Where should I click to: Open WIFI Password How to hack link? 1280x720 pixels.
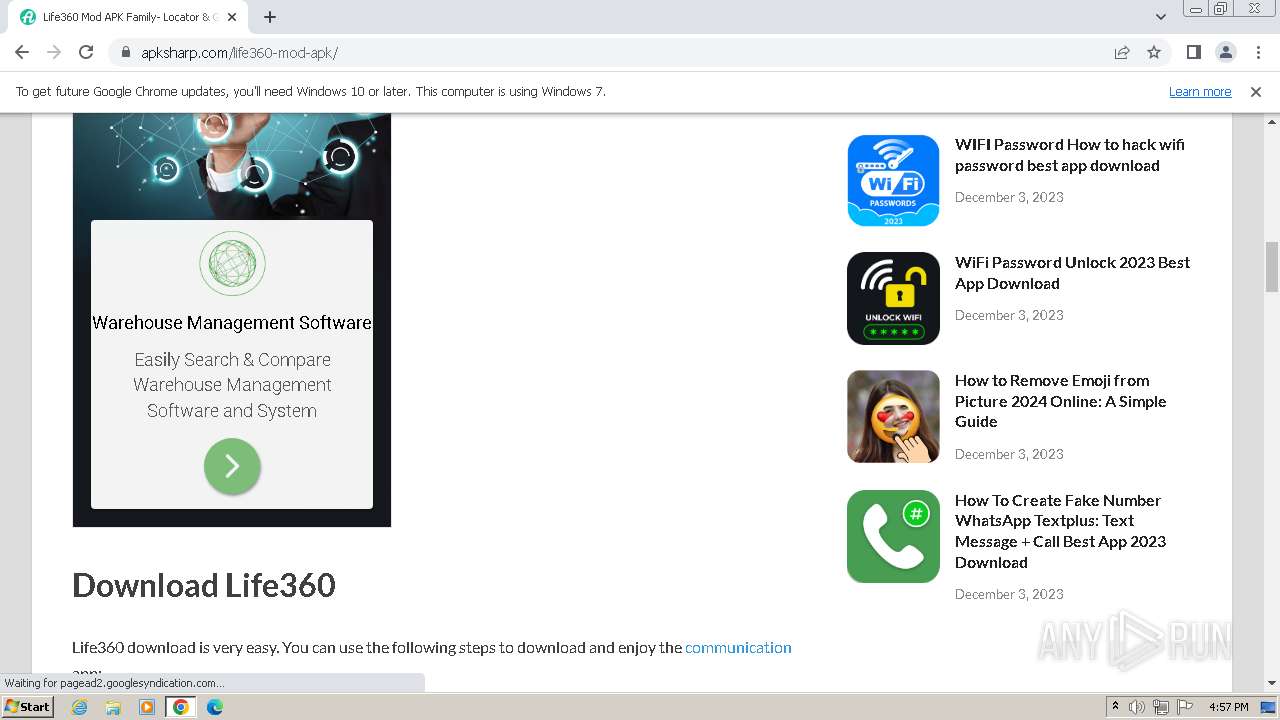1069,155
